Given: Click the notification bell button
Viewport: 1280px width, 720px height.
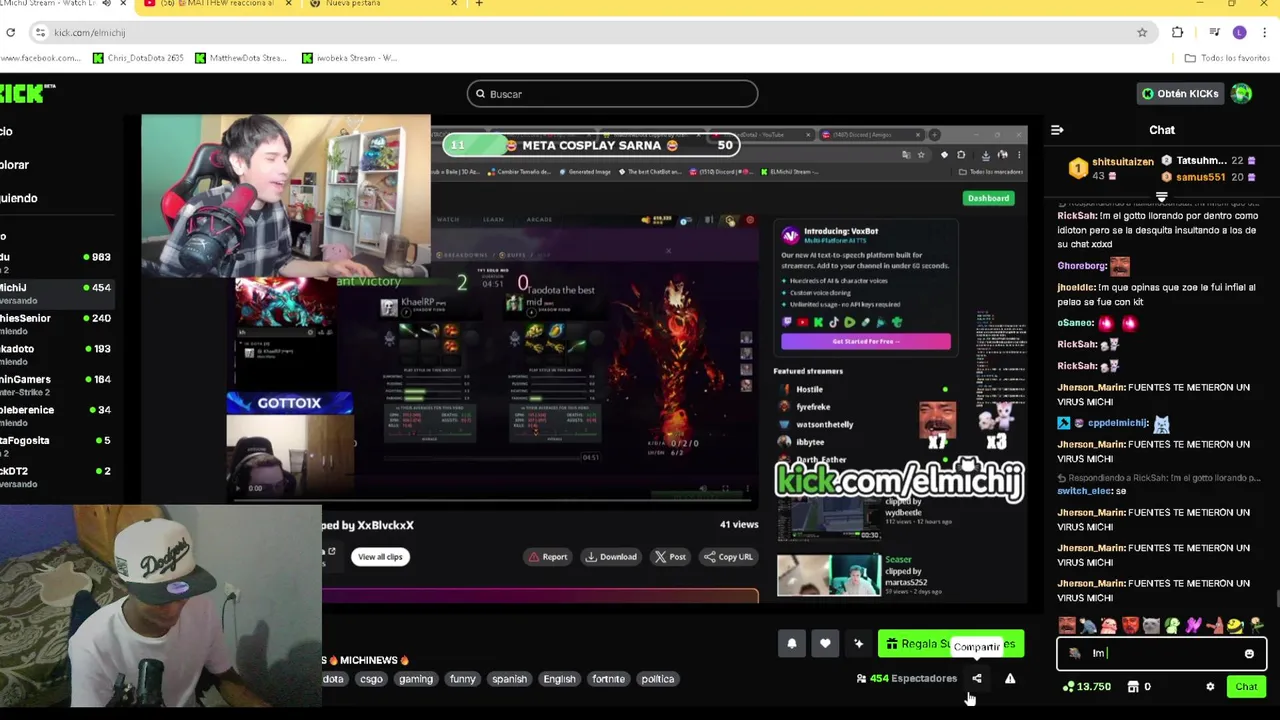Looking at the screenshot, I should tap(792, 644).
